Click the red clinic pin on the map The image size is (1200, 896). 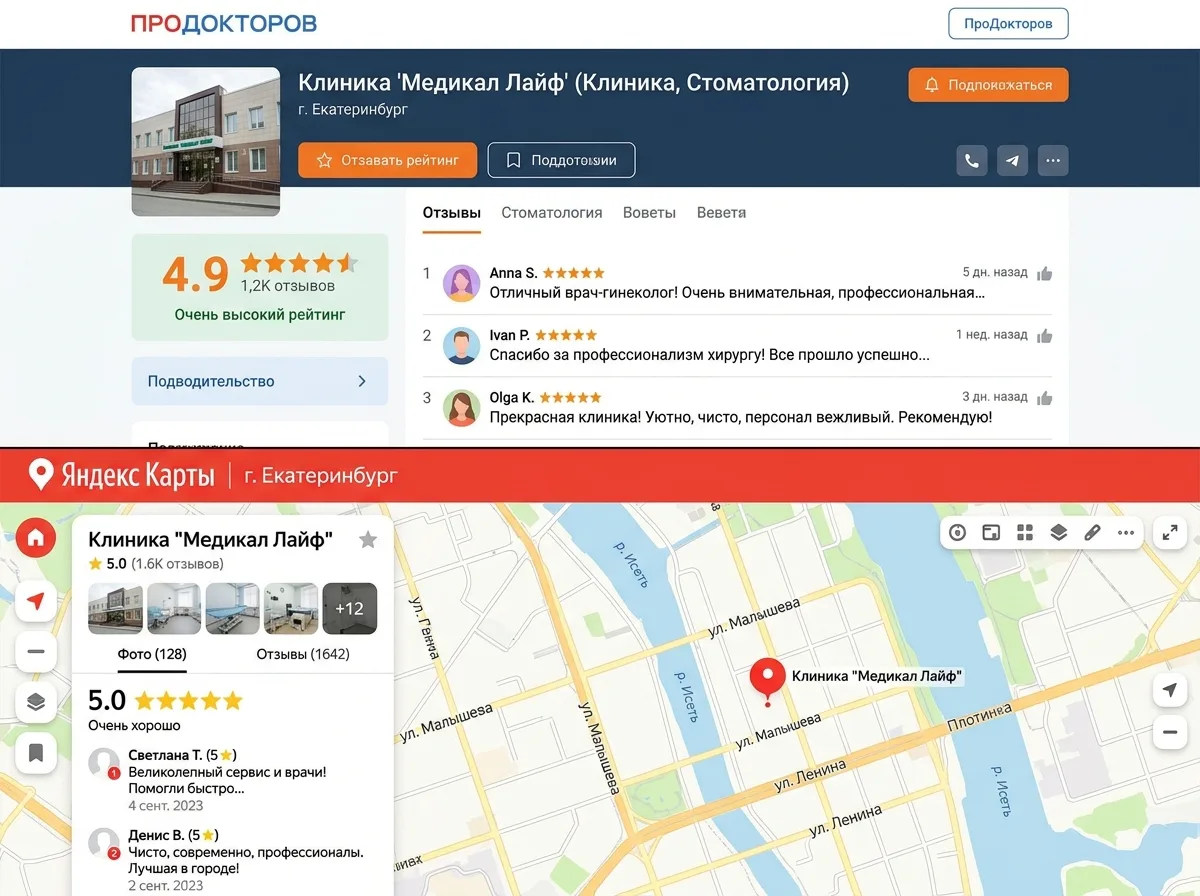click(768, 680)
